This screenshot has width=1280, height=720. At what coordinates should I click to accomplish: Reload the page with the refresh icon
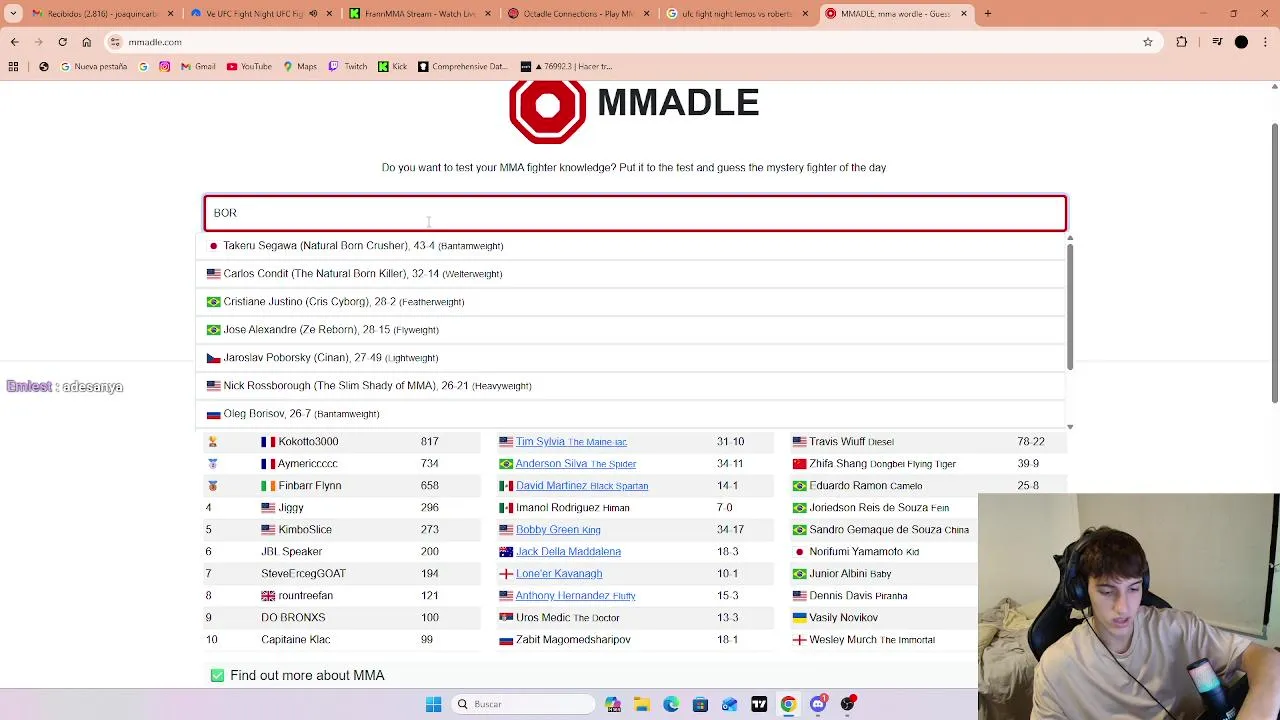[62, 42]
